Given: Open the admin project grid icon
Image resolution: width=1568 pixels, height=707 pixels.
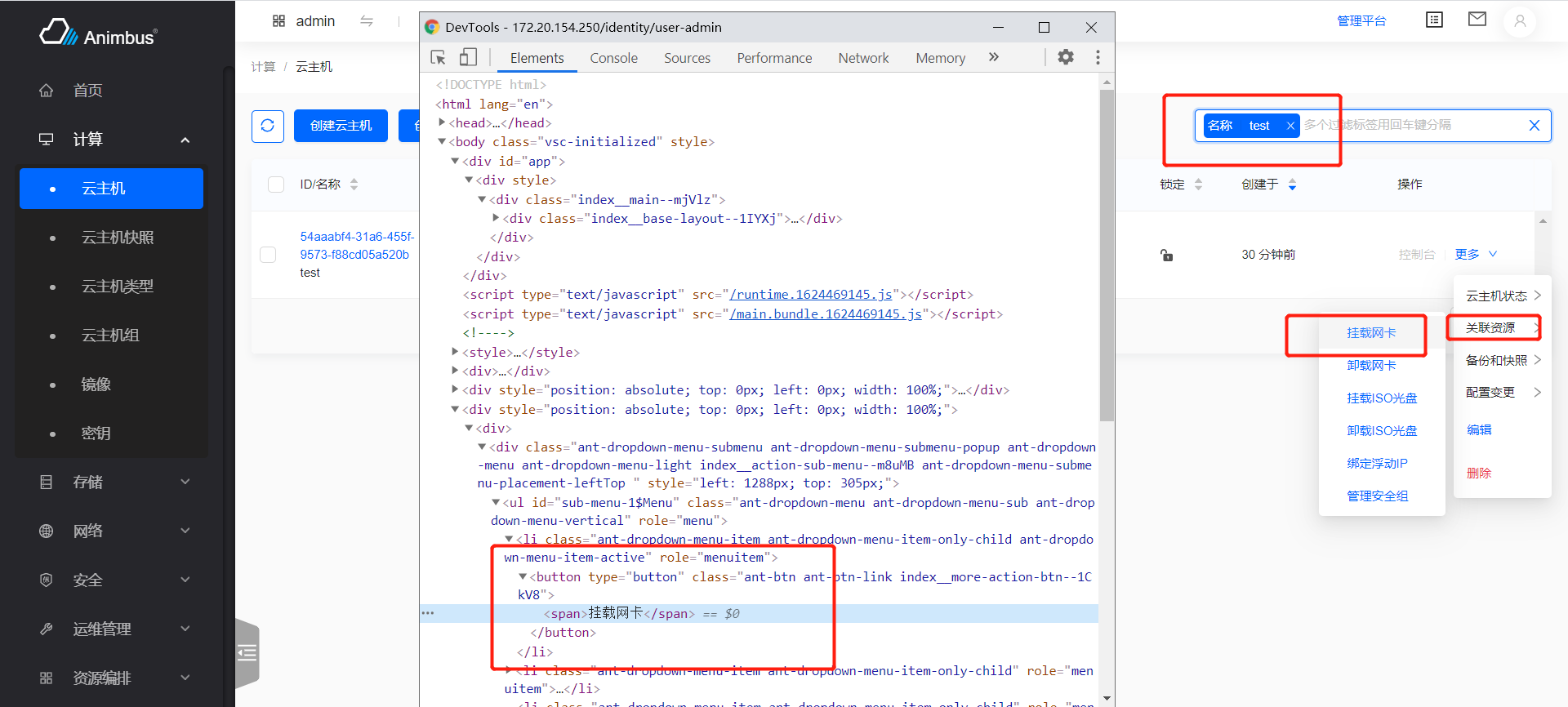Looking at the screenshot, I should click(x=278, y=21).
